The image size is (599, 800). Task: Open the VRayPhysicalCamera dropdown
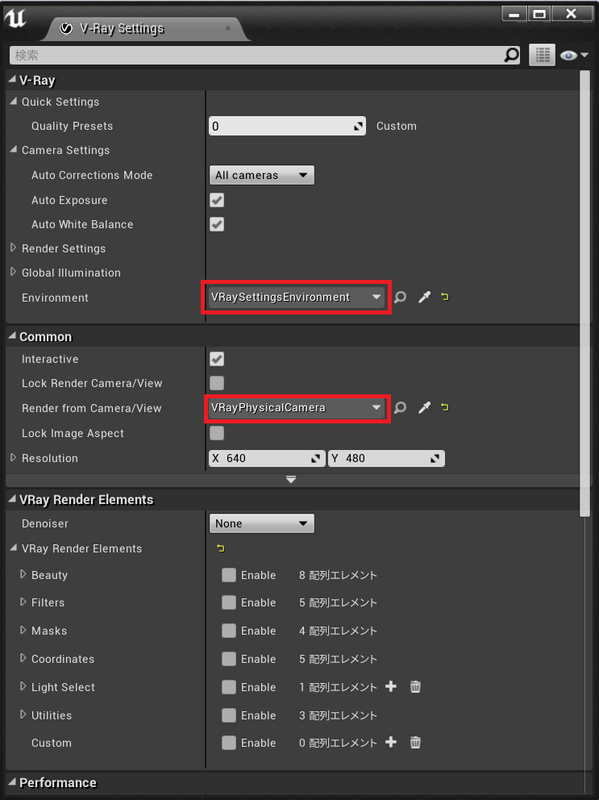coord(296,408)
